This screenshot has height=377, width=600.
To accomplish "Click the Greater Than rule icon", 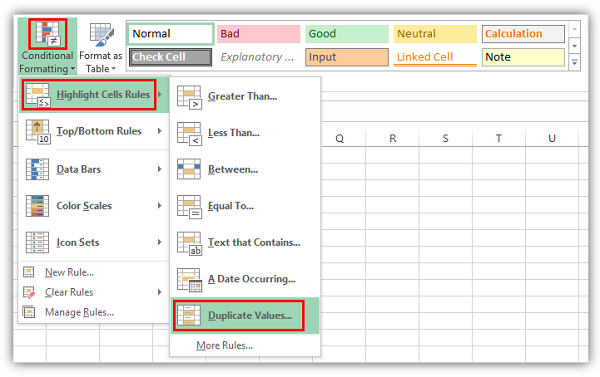I will (189, 97).
